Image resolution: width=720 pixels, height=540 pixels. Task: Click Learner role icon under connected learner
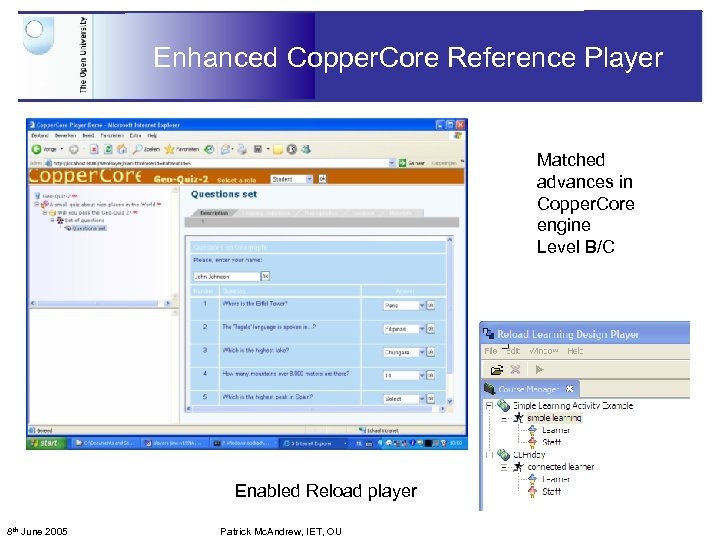click(x=532, y=479)
